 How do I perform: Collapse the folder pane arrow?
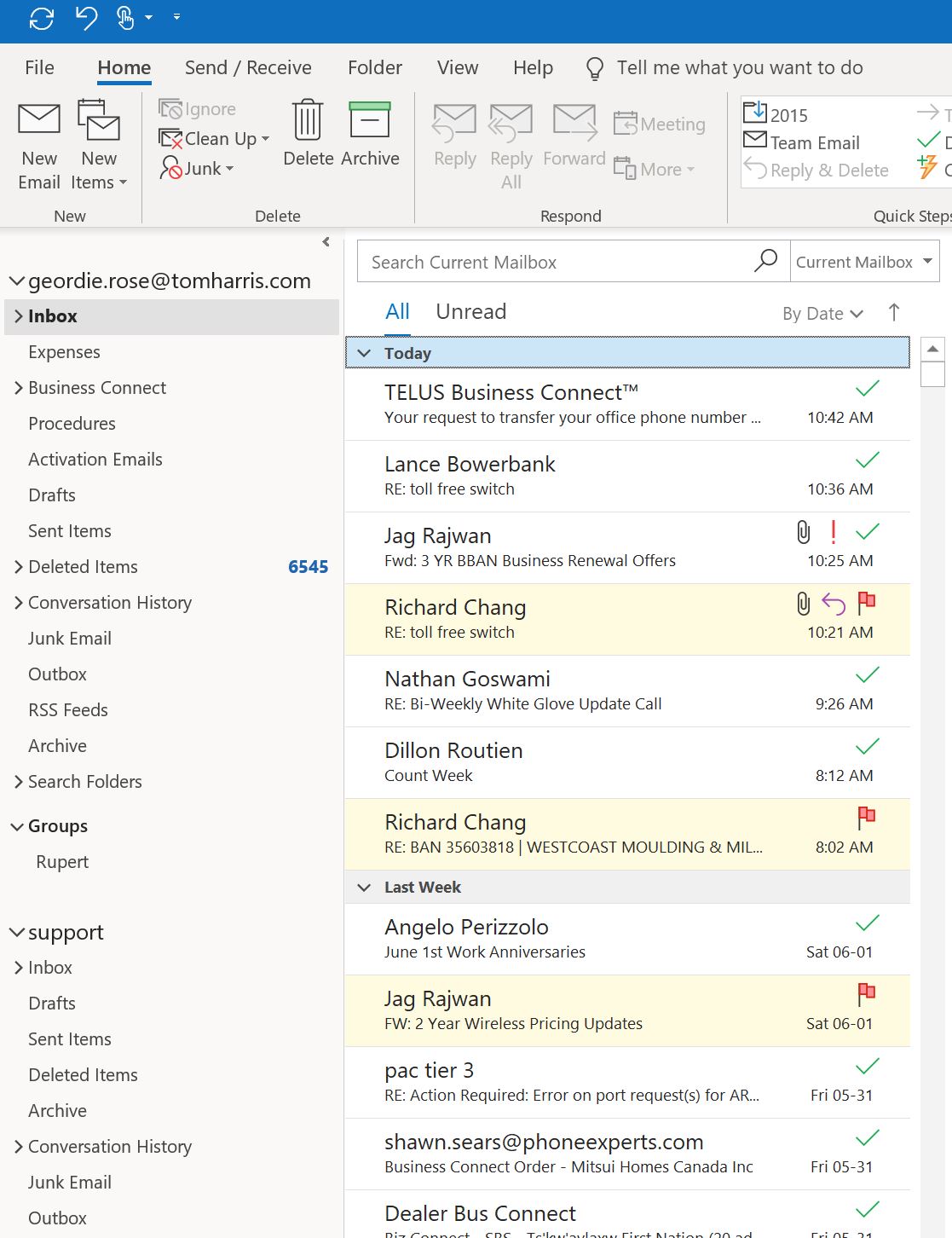point(326,242)
